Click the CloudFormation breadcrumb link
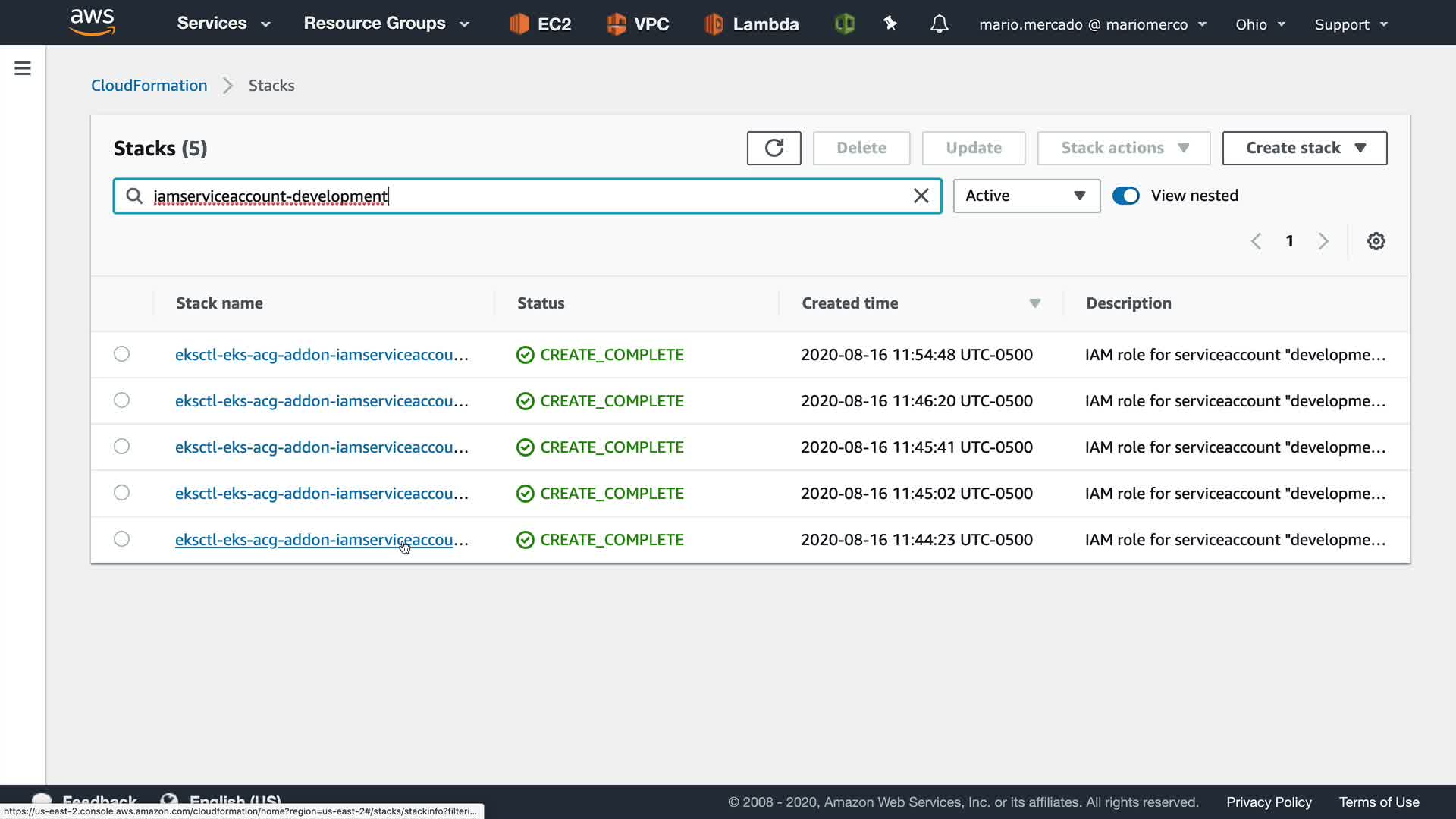Viewport: 1456px width, 819px height. (149, 86)
